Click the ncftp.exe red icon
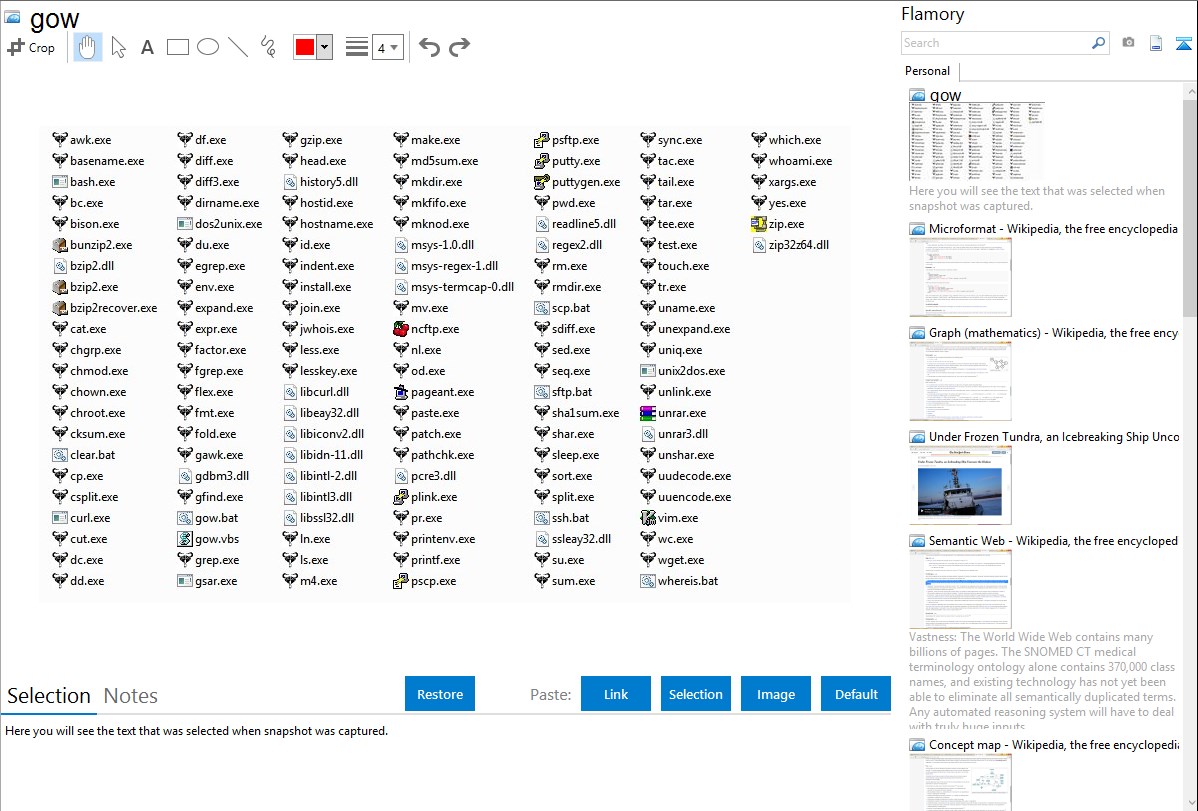 [x=401, y=329]
